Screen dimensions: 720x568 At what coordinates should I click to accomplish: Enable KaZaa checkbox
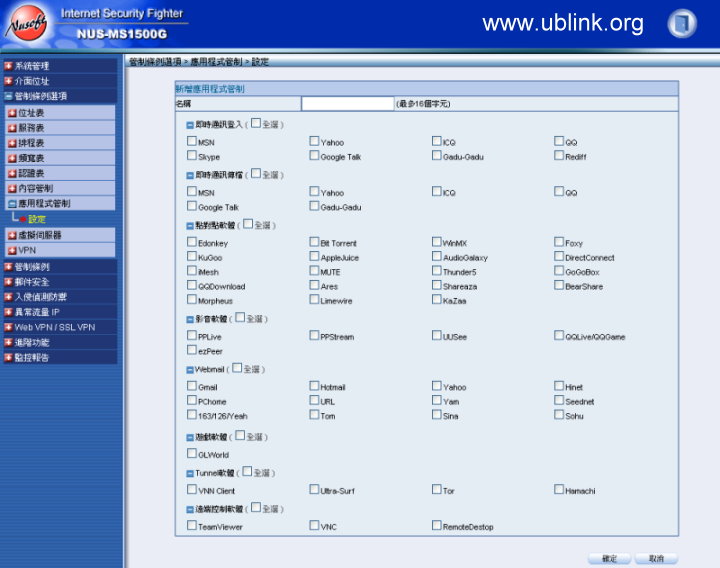coord(437,299)
